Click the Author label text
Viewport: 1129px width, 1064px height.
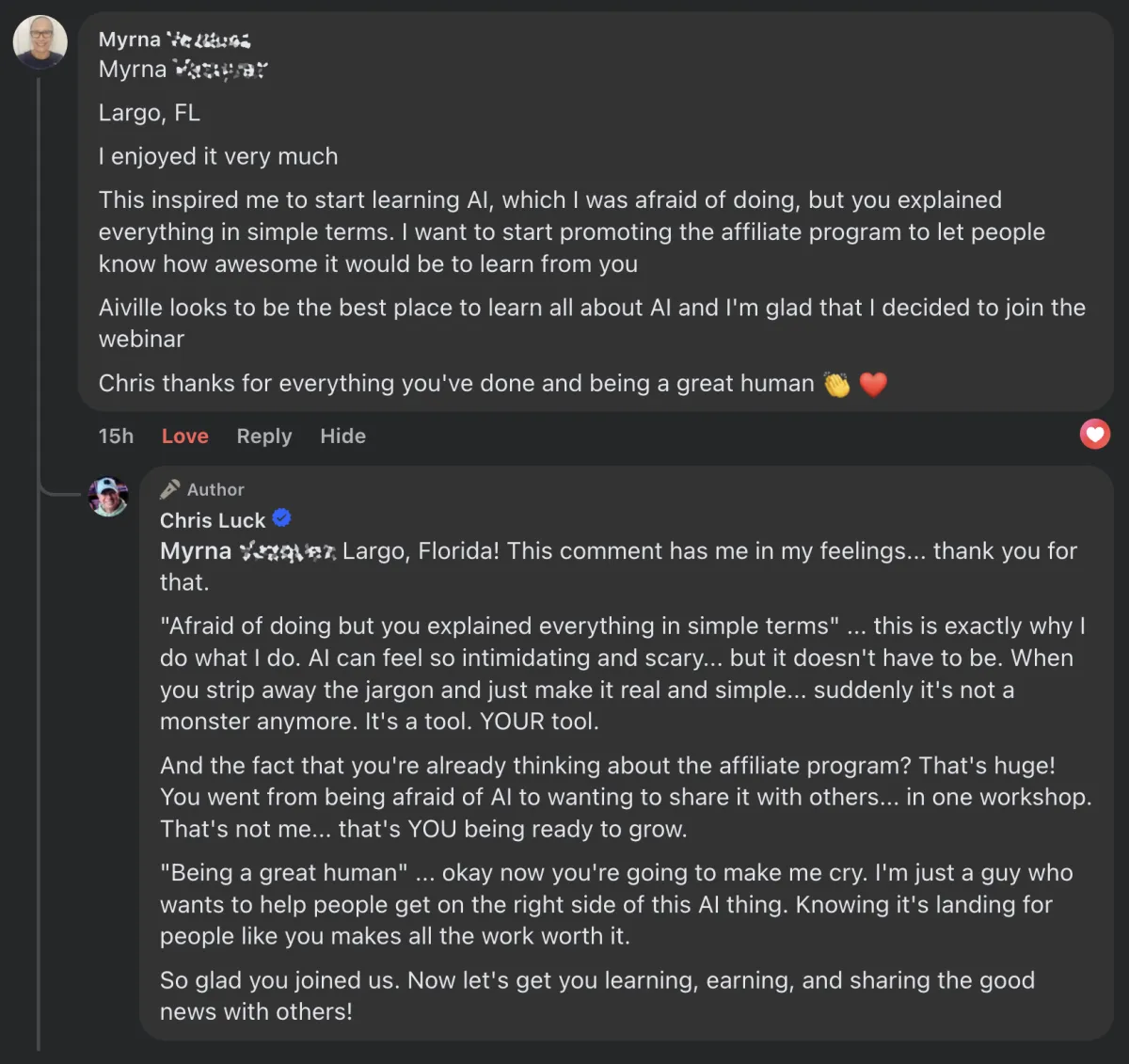coord(215,490)
